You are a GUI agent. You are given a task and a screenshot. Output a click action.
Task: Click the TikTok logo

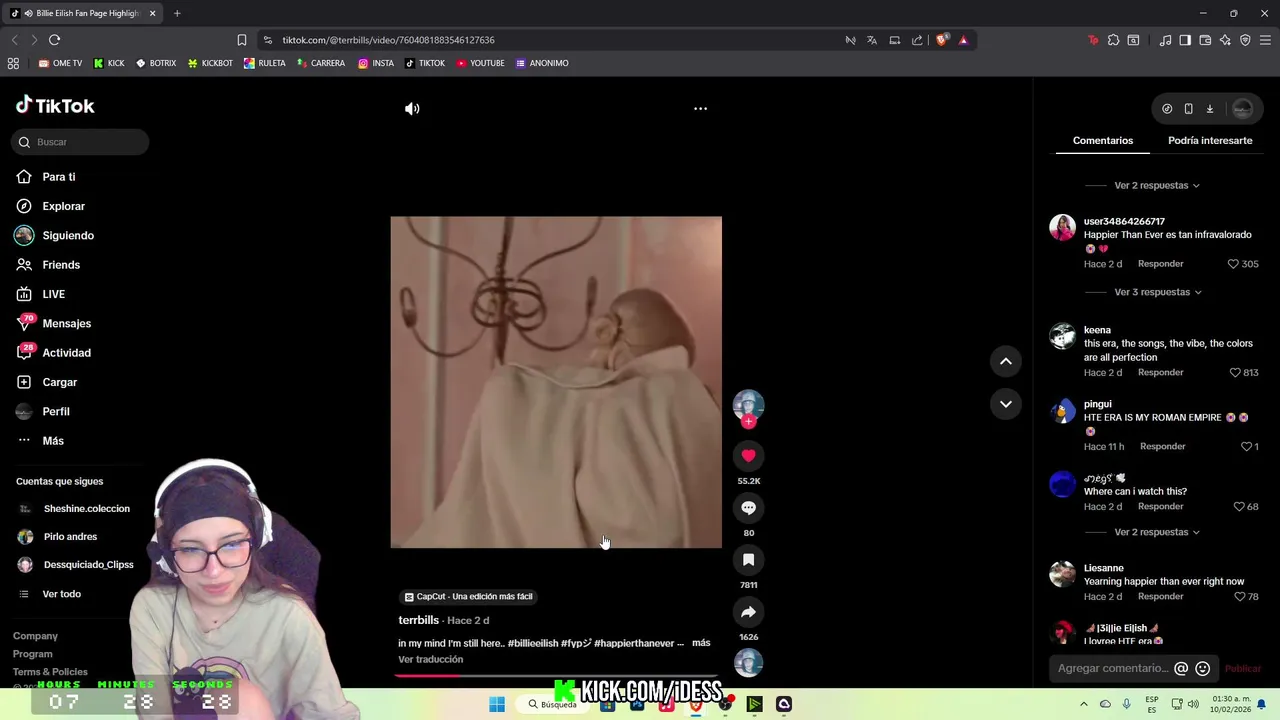[x=55, y=106]
